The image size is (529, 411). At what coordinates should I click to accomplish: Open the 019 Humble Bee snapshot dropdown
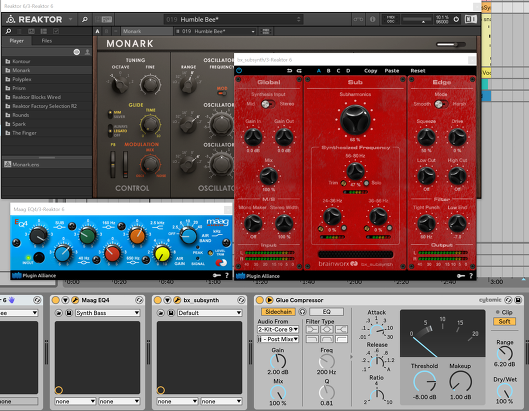pos(215,31)
